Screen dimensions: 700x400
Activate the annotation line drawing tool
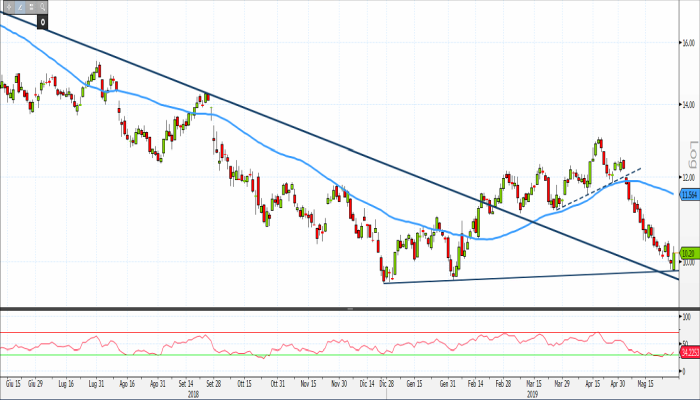click(x=20, y=7)
